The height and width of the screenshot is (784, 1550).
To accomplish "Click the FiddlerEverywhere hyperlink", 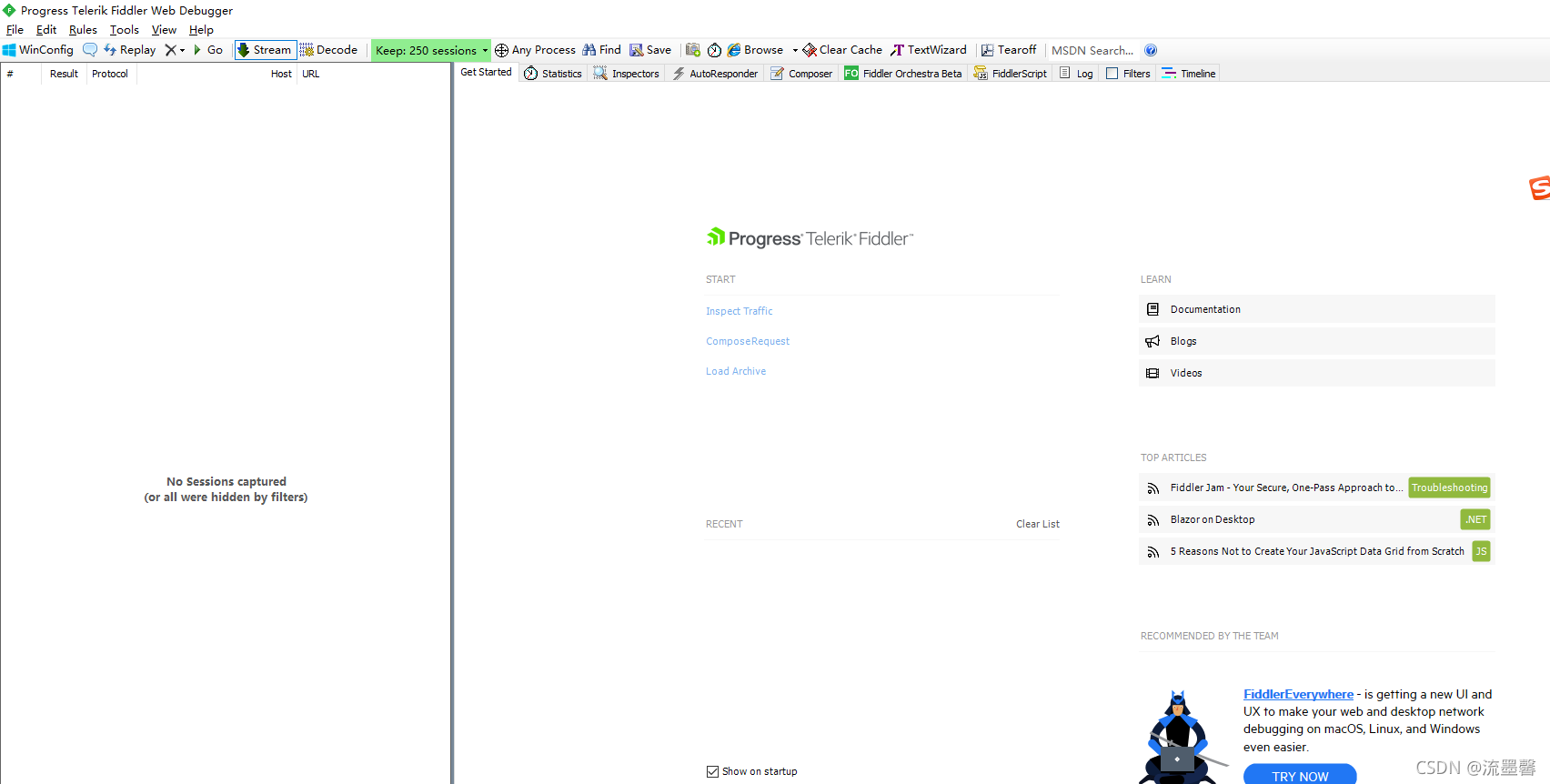I will 1298,694.
